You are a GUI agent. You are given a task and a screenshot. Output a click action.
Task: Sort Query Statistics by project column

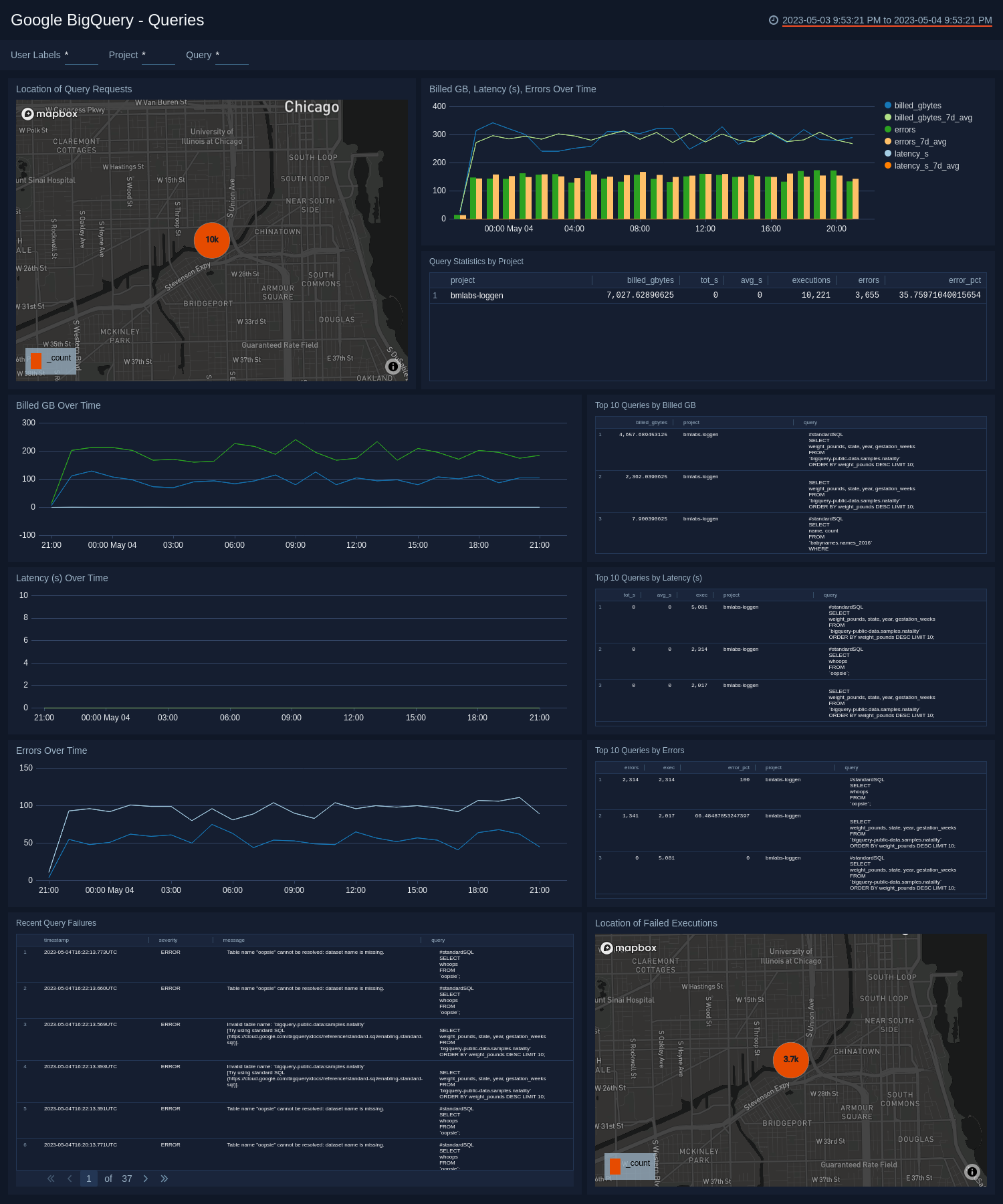(x=463, y=280)
